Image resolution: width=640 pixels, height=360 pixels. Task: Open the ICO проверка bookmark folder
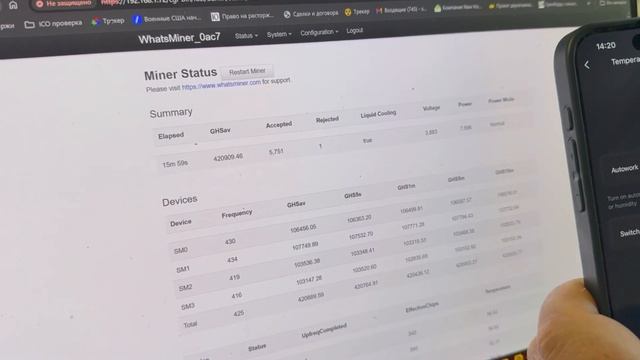(x=53, y=24)
